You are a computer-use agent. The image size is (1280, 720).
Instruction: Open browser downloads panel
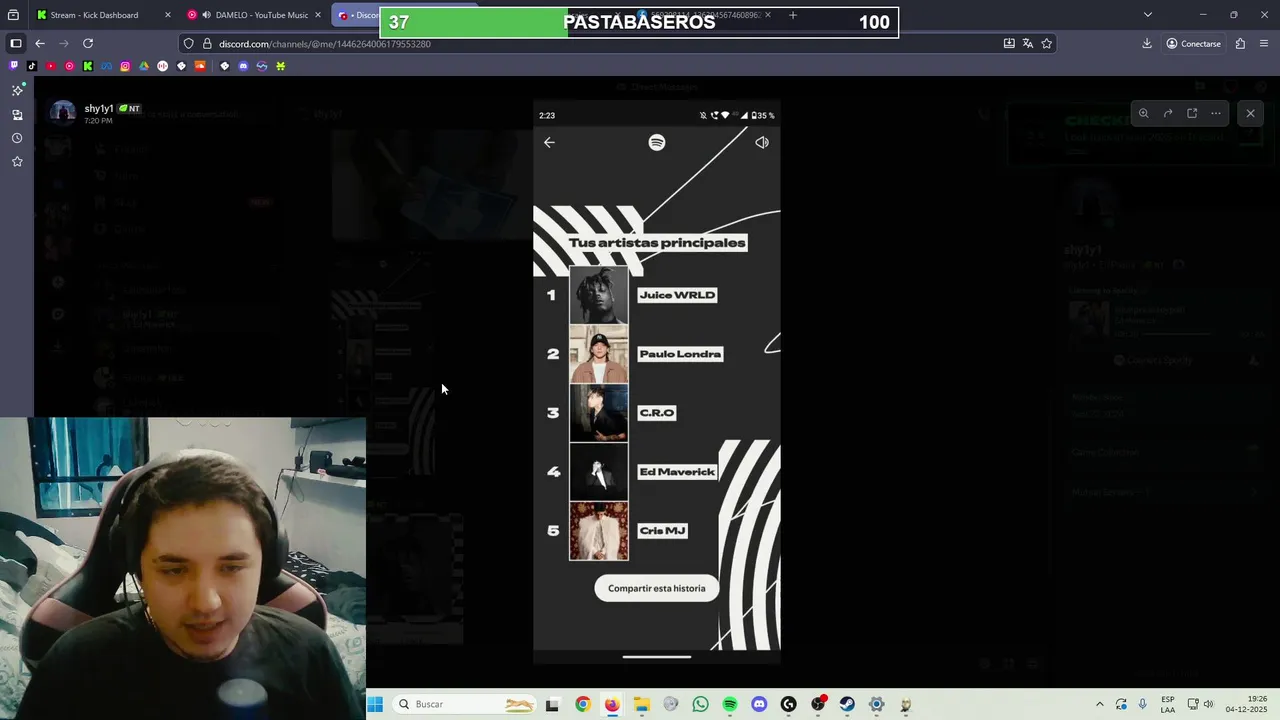1147,44
